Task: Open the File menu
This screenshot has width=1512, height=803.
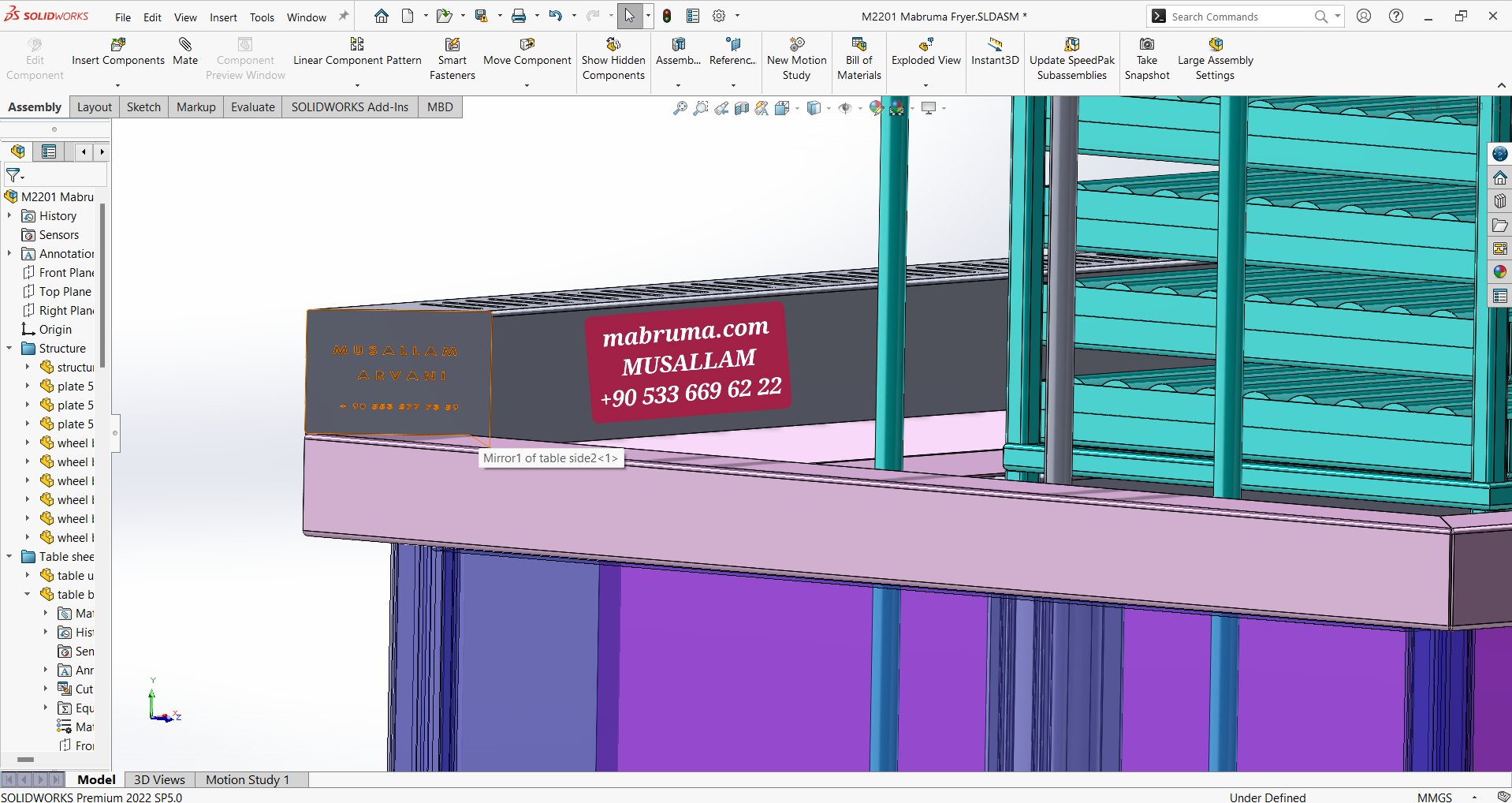Action: [x=123, y=17]
